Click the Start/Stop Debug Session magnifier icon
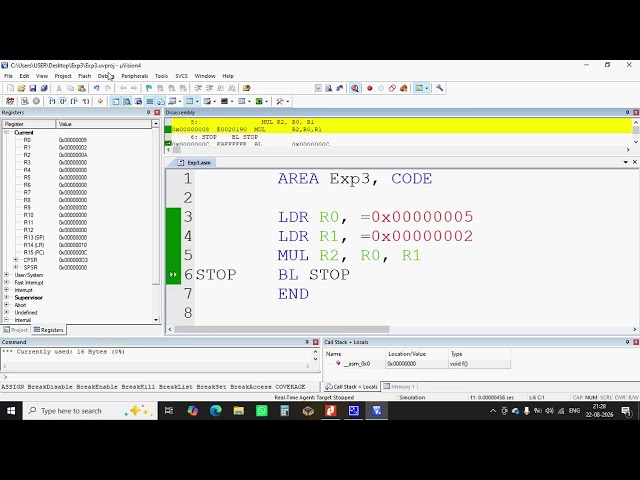 click(x=355, y=88)
